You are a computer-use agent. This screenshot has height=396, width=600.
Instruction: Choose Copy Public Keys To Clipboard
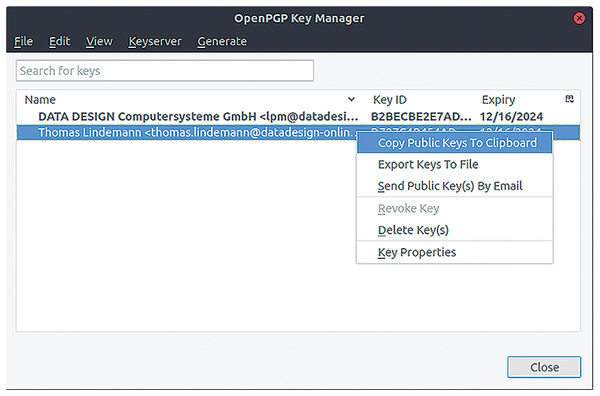pyautogui.click(x=455, y=143)
